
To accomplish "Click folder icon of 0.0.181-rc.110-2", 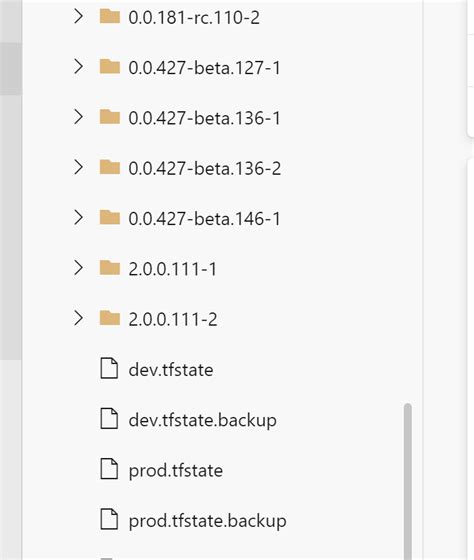I will [x=110, y=16].
